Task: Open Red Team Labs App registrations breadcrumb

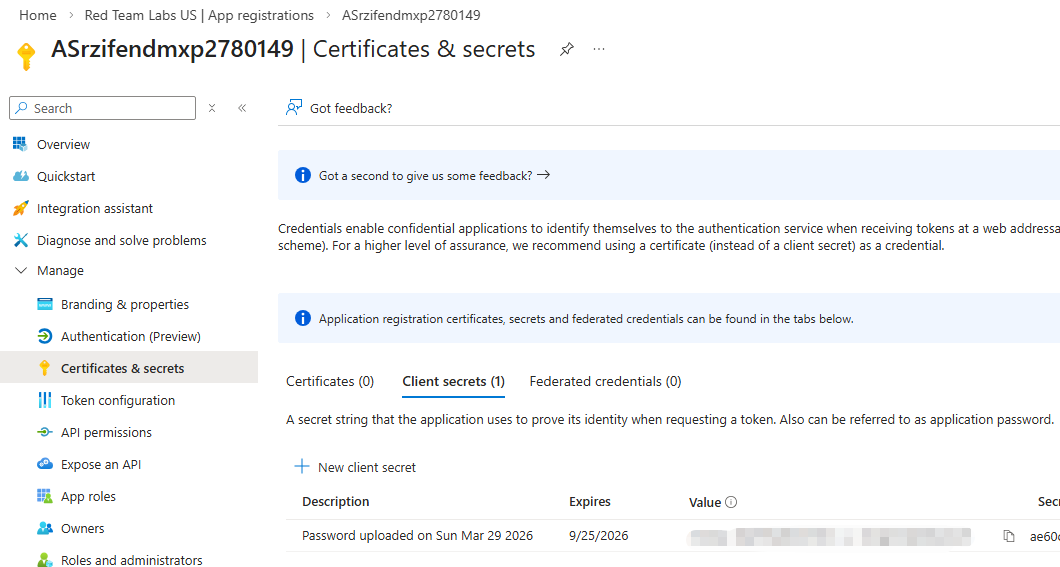Action: [199, 15]
